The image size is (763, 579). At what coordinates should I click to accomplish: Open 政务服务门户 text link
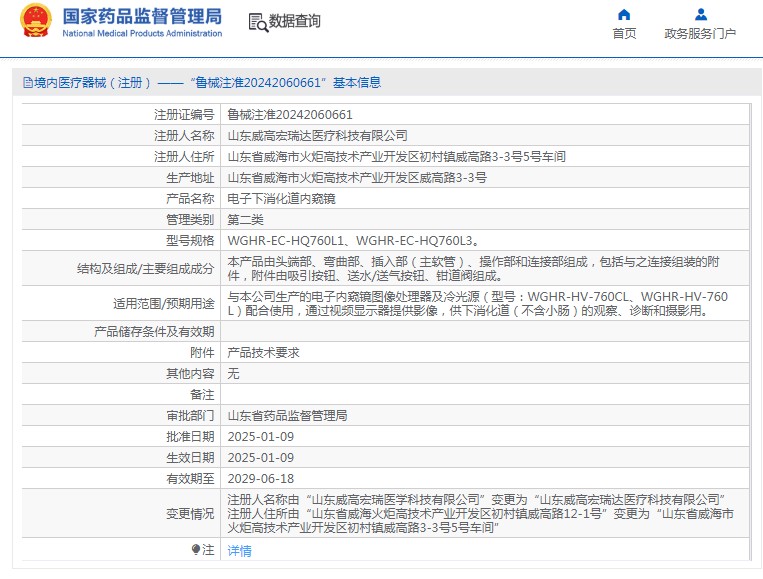[x=700, y=34]
